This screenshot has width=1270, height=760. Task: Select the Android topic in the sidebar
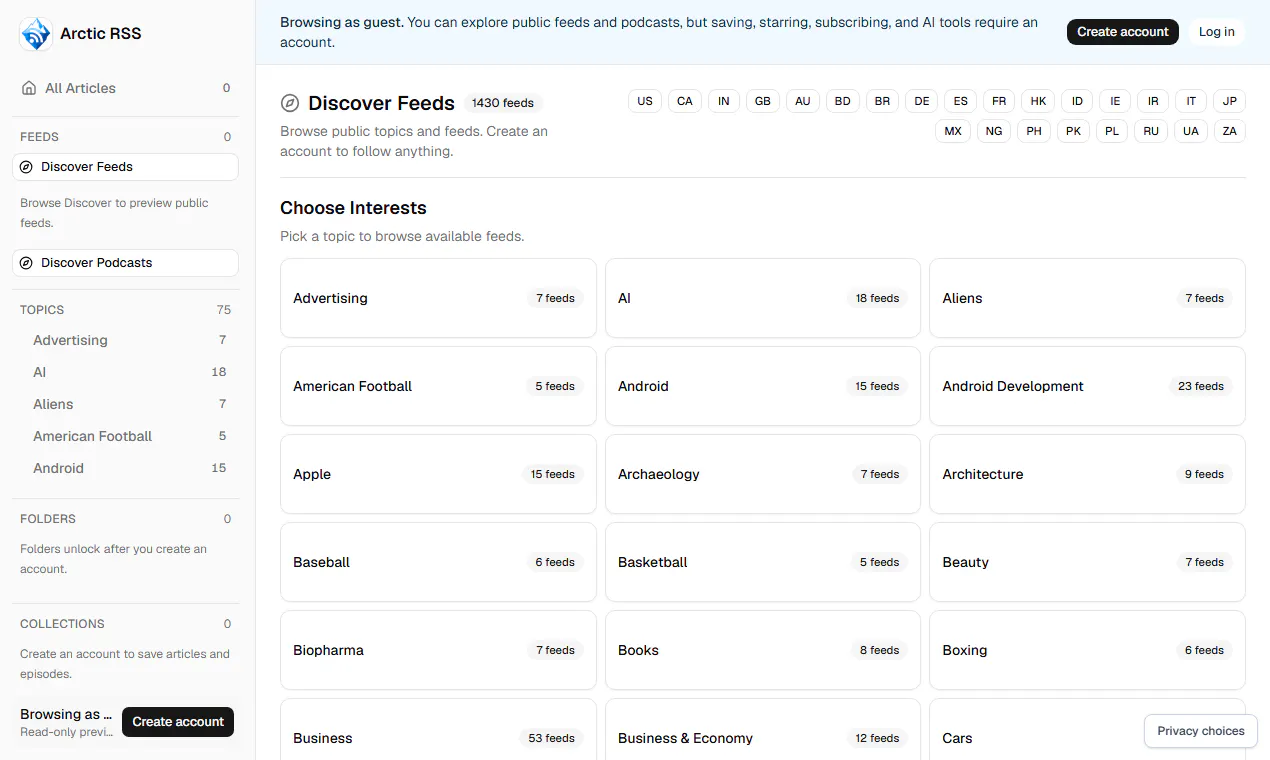(x=129, y=468)
